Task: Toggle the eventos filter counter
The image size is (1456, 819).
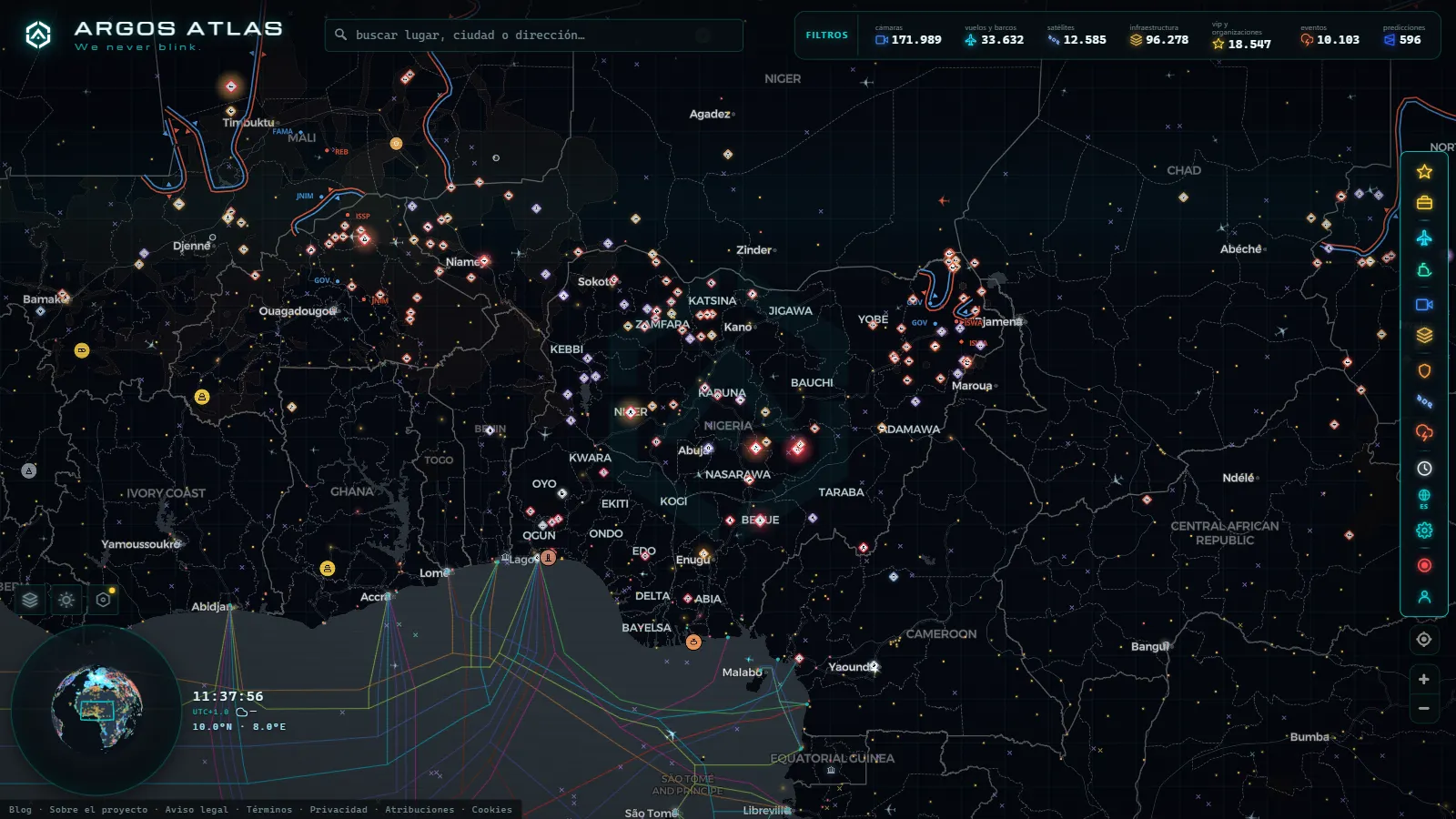Action: pyautogui.click(x=1330, y=35)
